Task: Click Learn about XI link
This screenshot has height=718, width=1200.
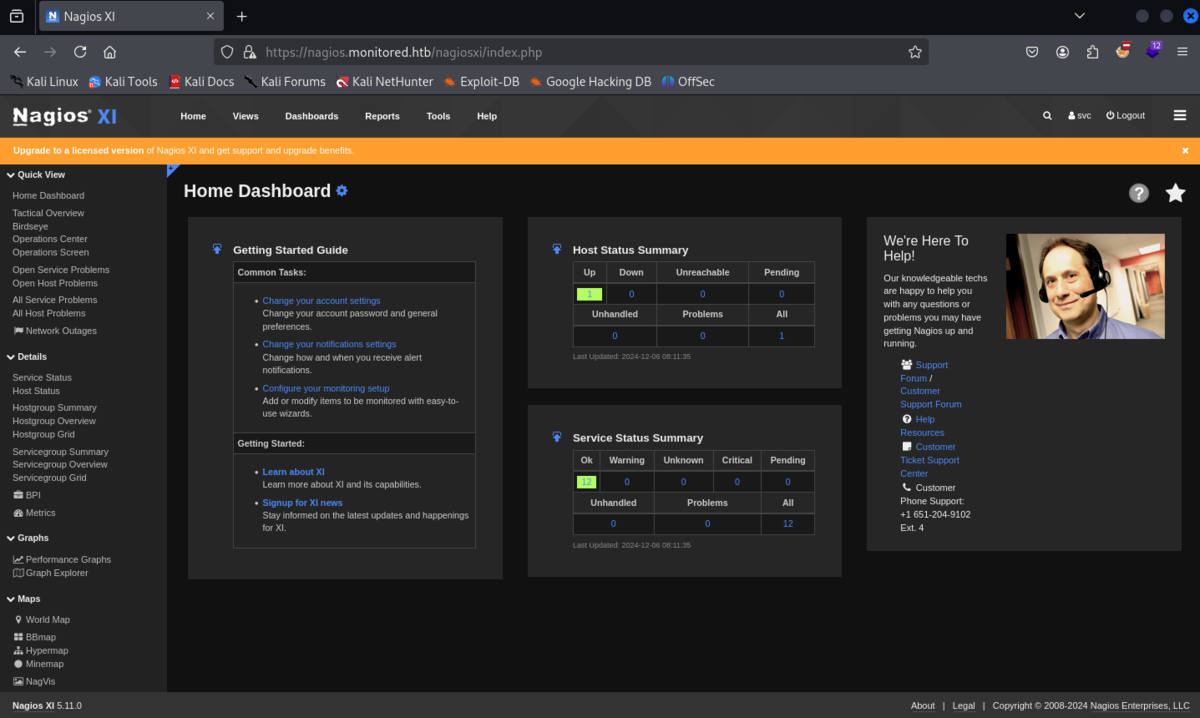Action: 293,472
